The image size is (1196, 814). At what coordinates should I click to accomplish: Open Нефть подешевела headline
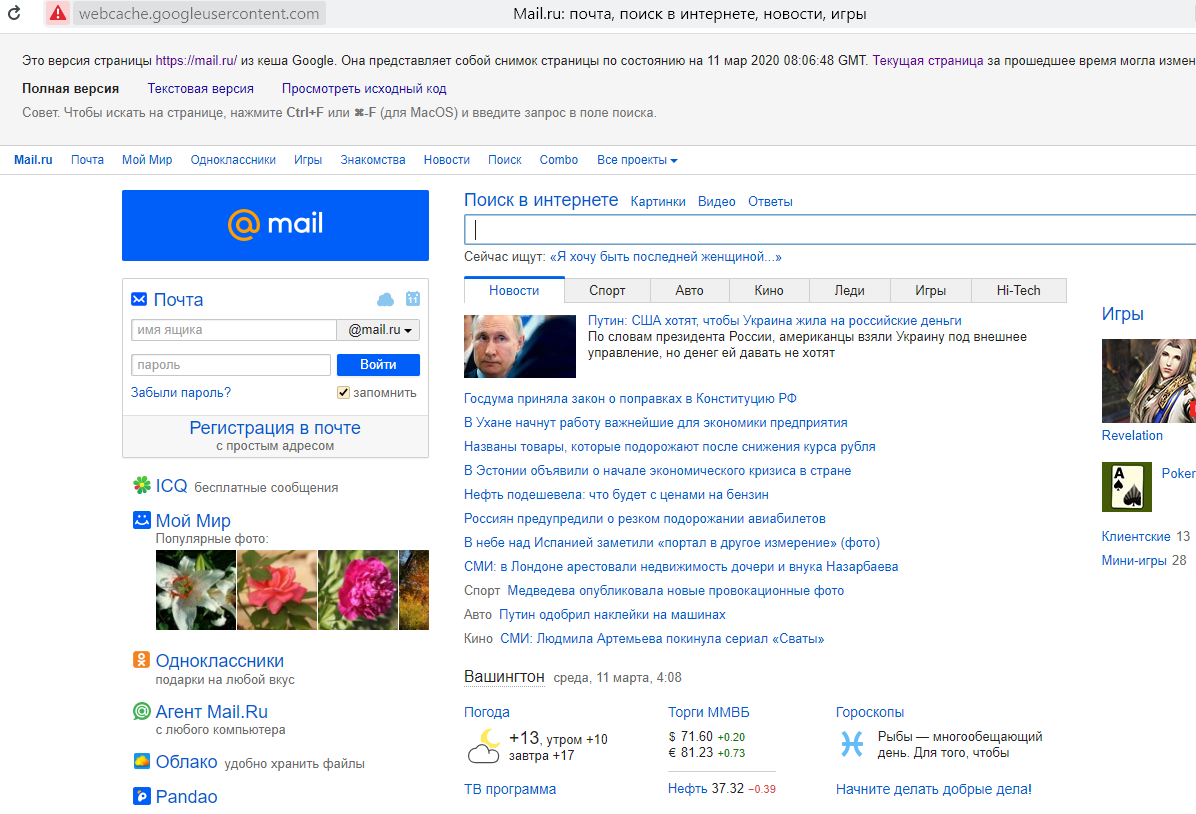click(616, 494)
